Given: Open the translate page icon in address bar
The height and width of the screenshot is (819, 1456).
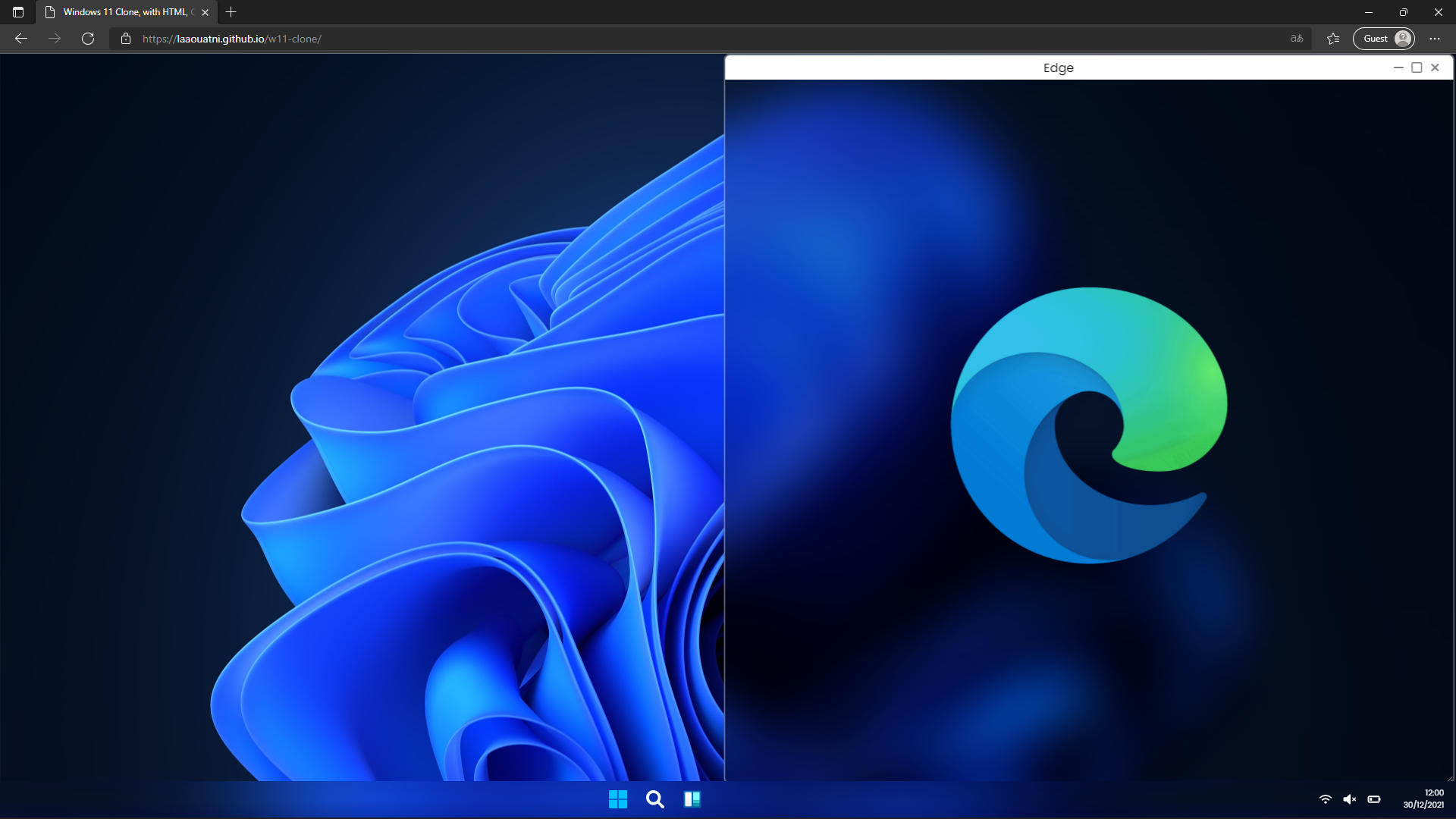Looking at the screenshot, I should (x=1297, y=39).
